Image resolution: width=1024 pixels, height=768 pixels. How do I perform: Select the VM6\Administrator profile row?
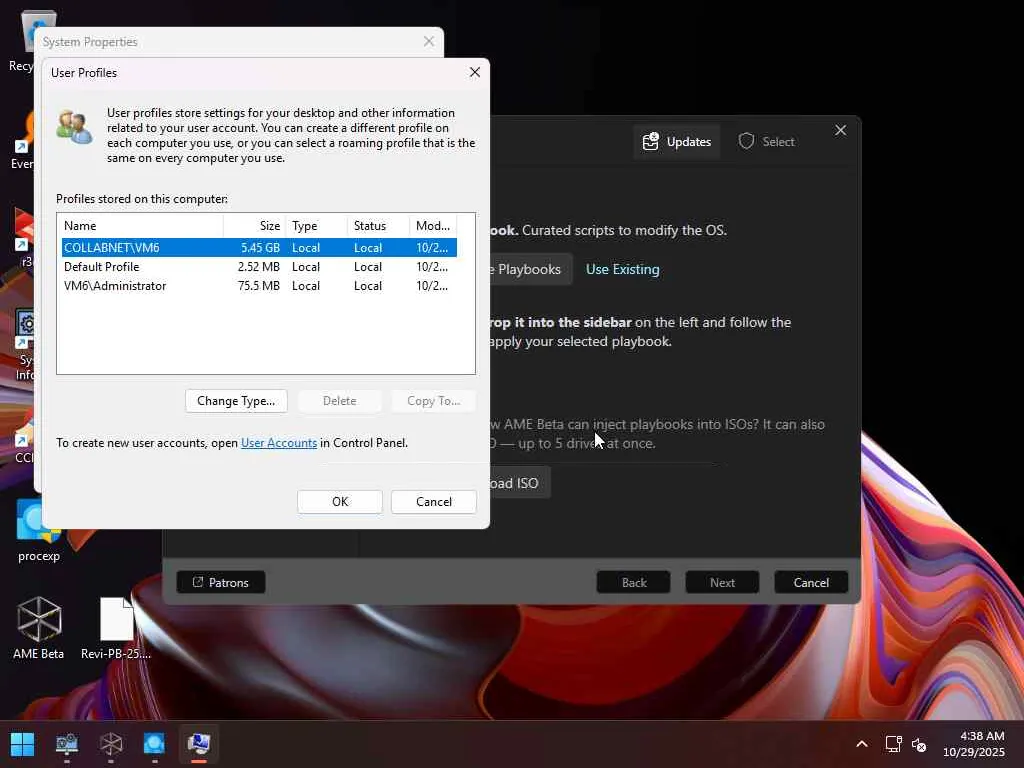click(x=259, y=285)
